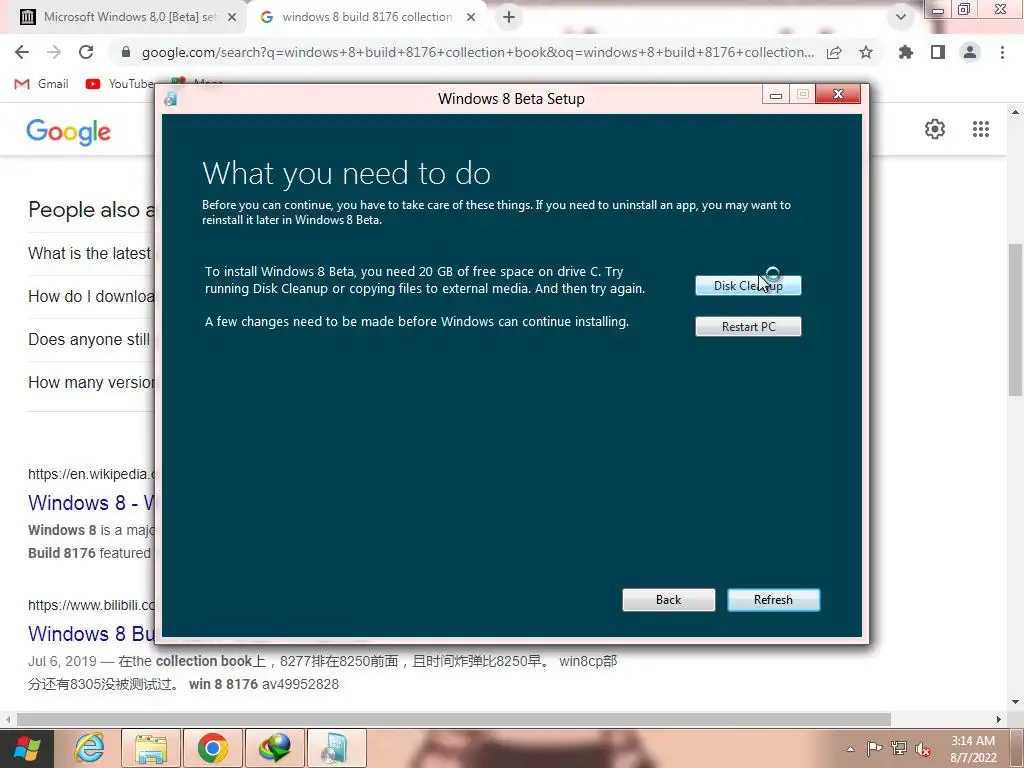The image size is (1024, 768).
Task: Switch to the Microsoft Windows 8.0 [Beta] tab
Action: tap(129, 17)
